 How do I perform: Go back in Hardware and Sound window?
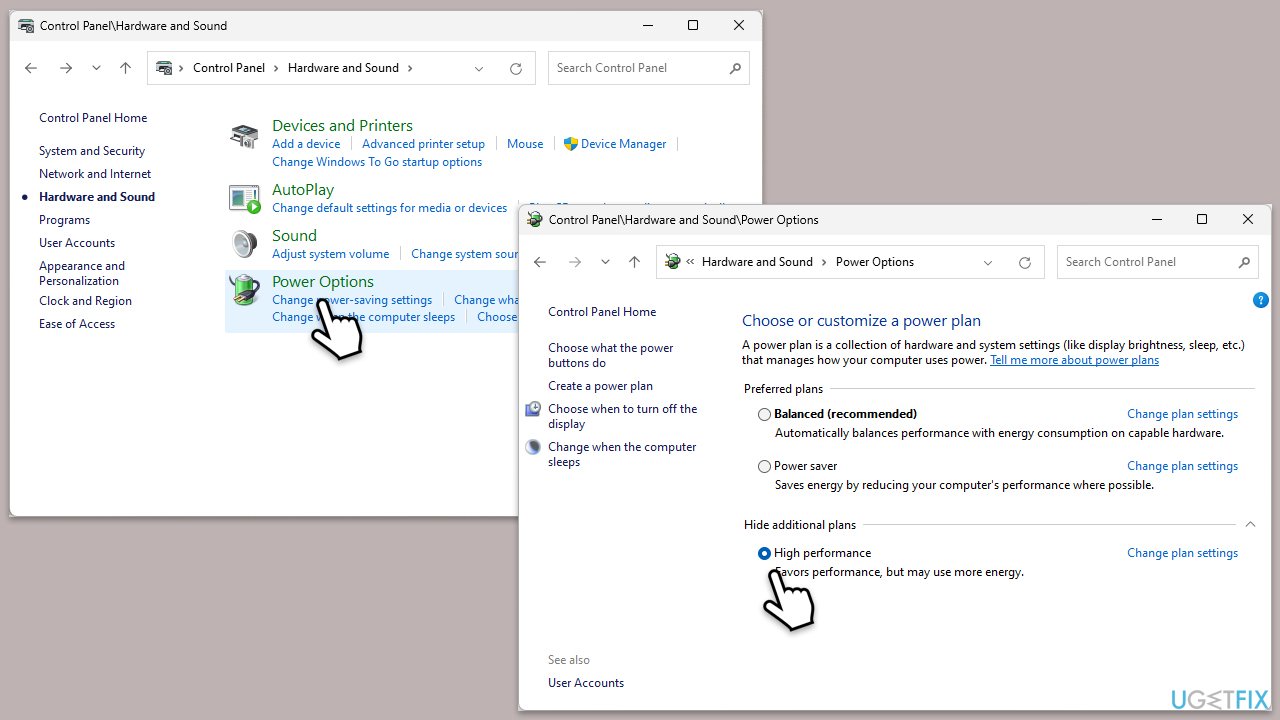(31, 68)
